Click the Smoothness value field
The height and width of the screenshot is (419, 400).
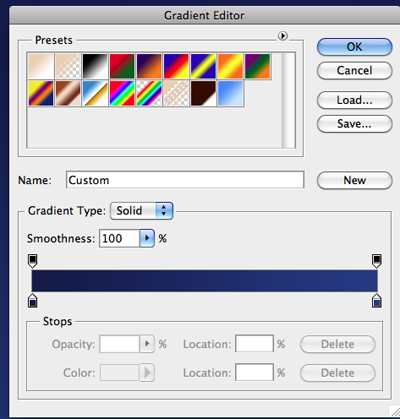(x=119, y=238)
